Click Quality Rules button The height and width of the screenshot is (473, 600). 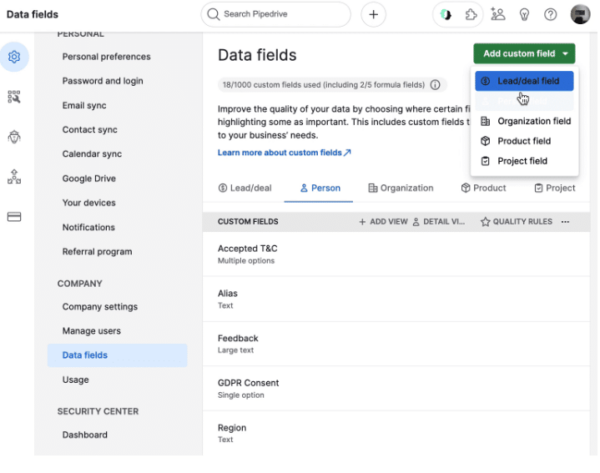pyautogui.click(x=517, y=222)
